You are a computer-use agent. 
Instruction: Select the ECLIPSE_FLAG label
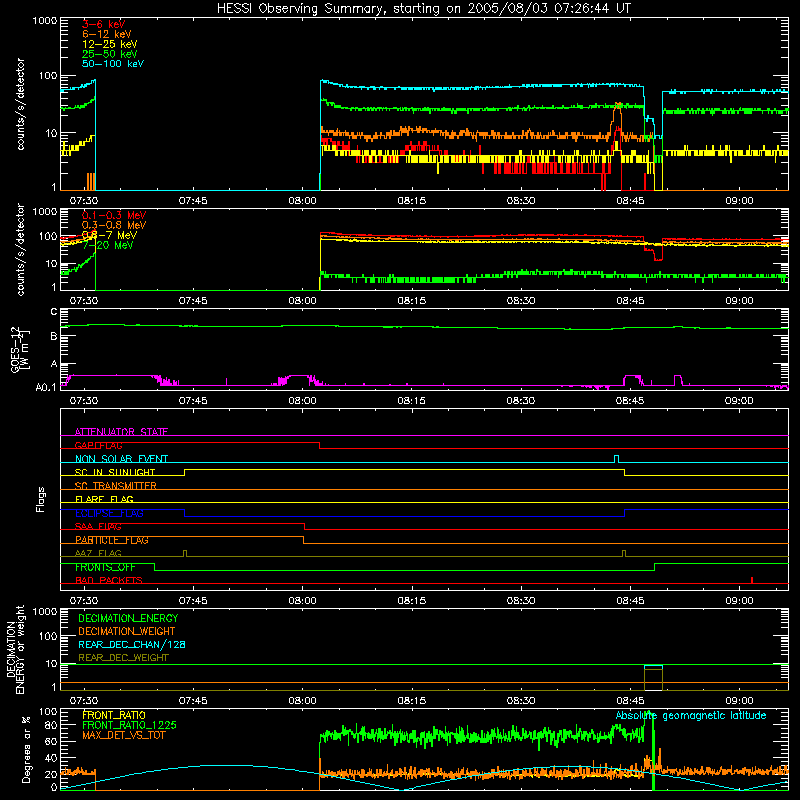point(110,513)
